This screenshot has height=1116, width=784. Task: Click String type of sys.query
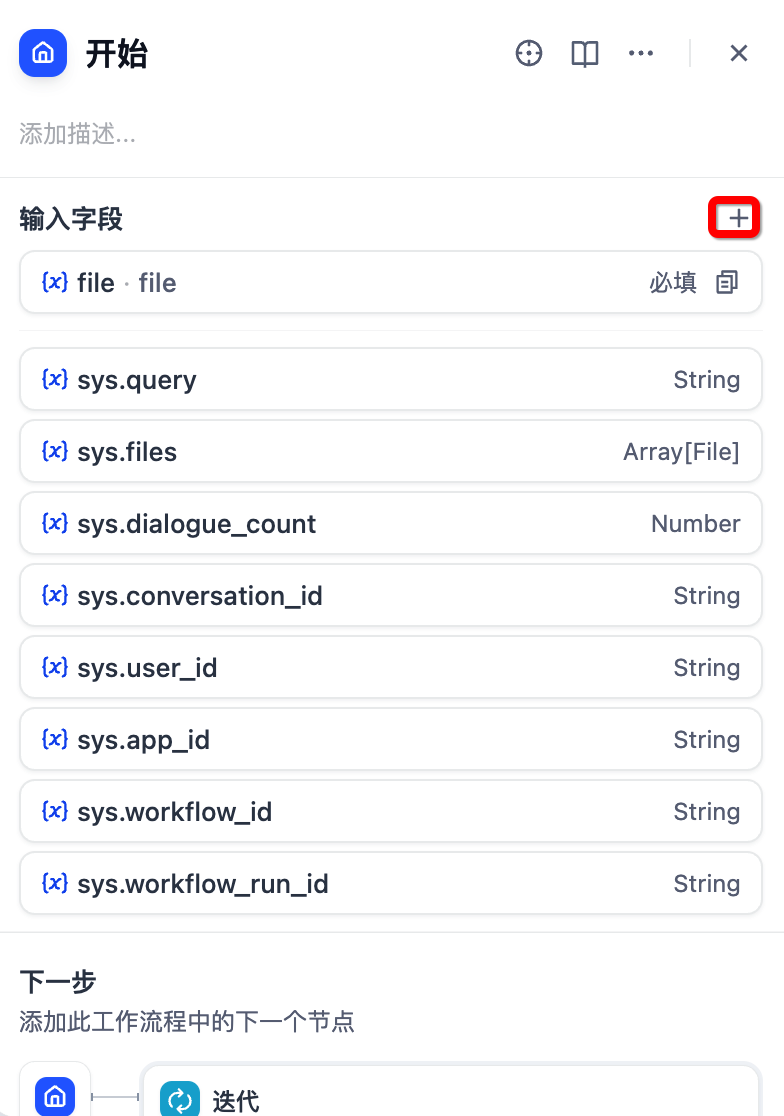coord(706,379)
